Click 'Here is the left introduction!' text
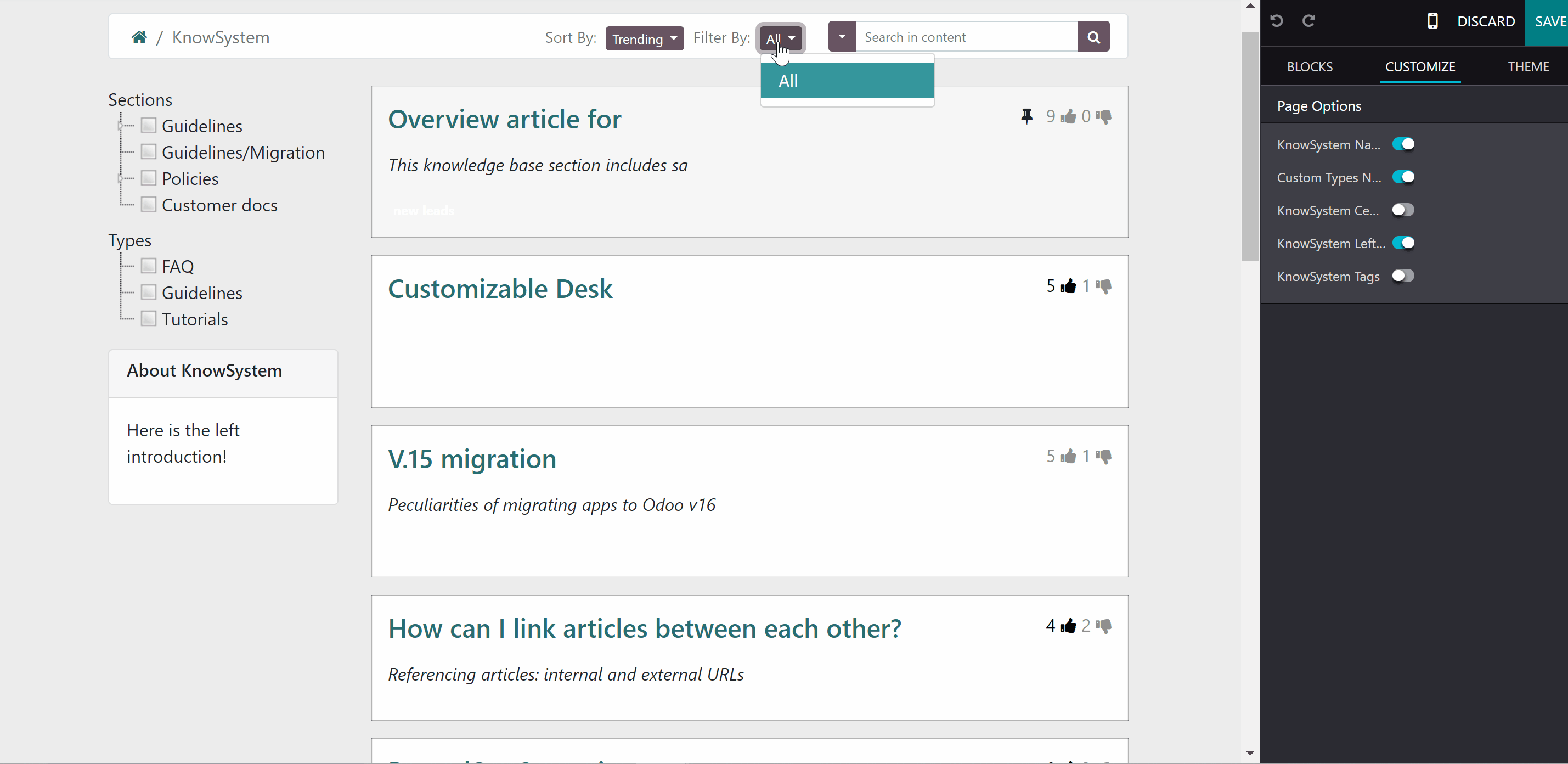This screenshot has height=764, width=1568. [x=183, y=443]
